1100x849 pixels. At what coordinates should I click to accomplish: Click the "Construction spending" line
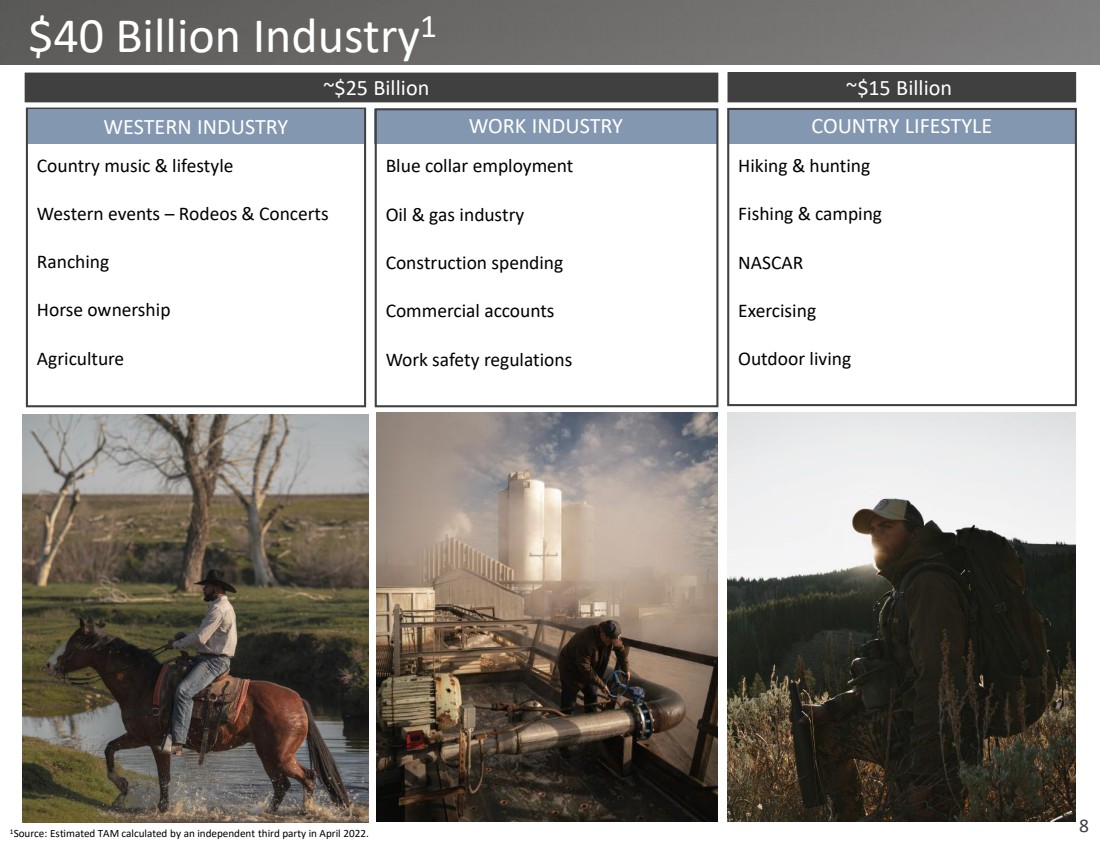474,263
